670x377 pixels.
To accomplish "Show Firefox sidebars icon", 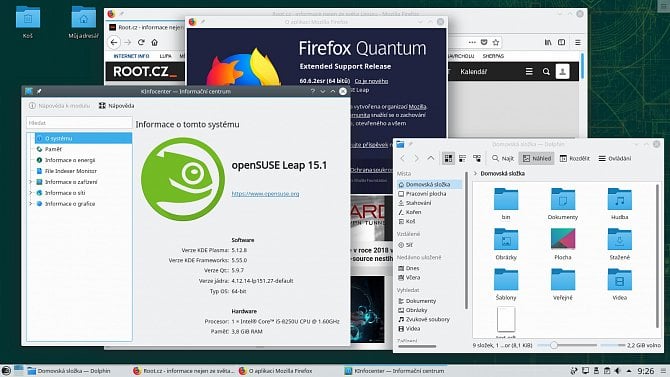I will 561,42.
